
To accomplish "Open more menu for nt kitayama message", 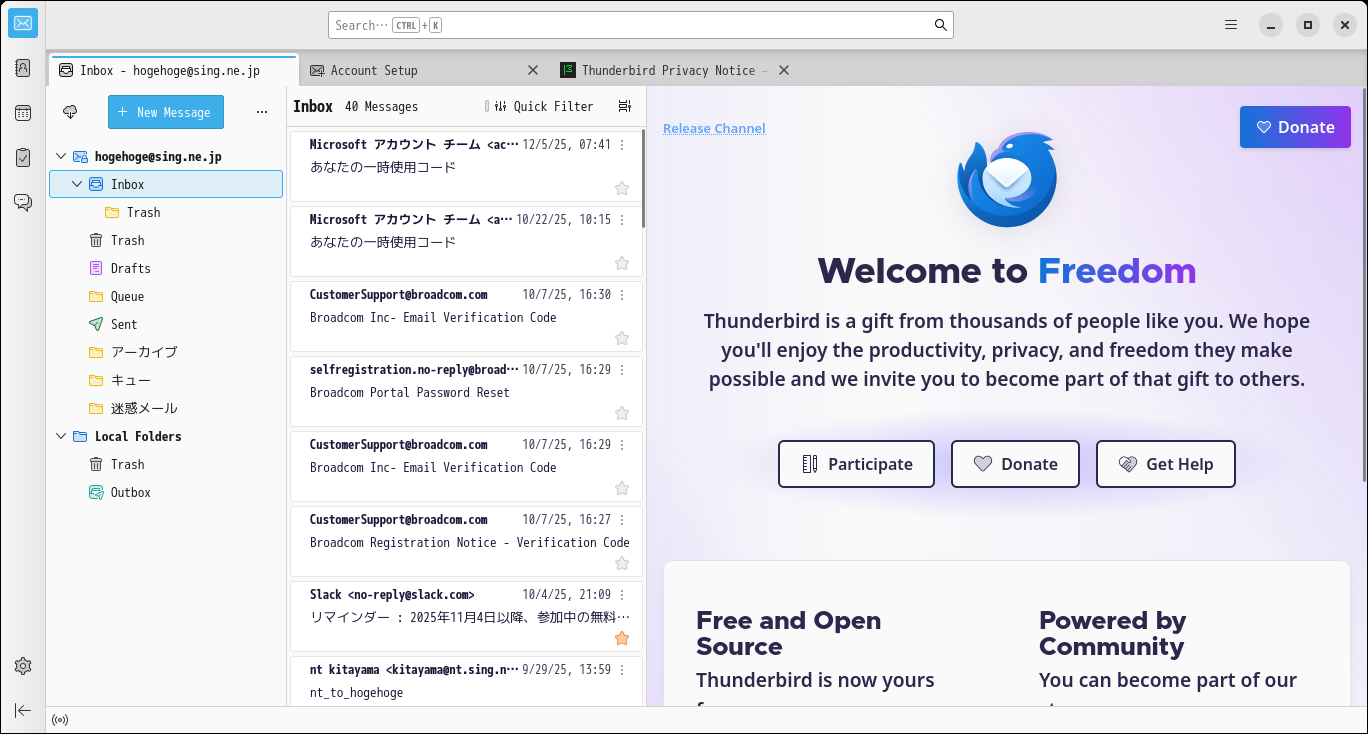I will point(622,669).
